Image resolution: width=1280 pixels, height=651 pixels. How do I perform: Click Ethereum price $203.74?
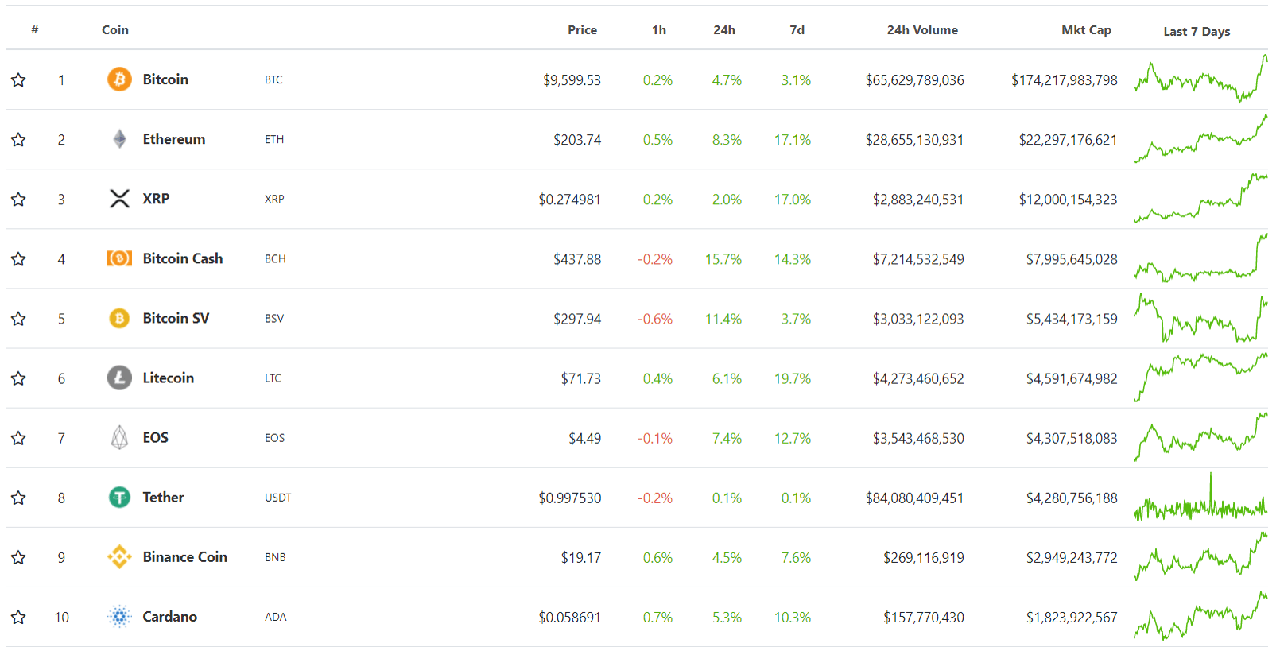point(577,140)
